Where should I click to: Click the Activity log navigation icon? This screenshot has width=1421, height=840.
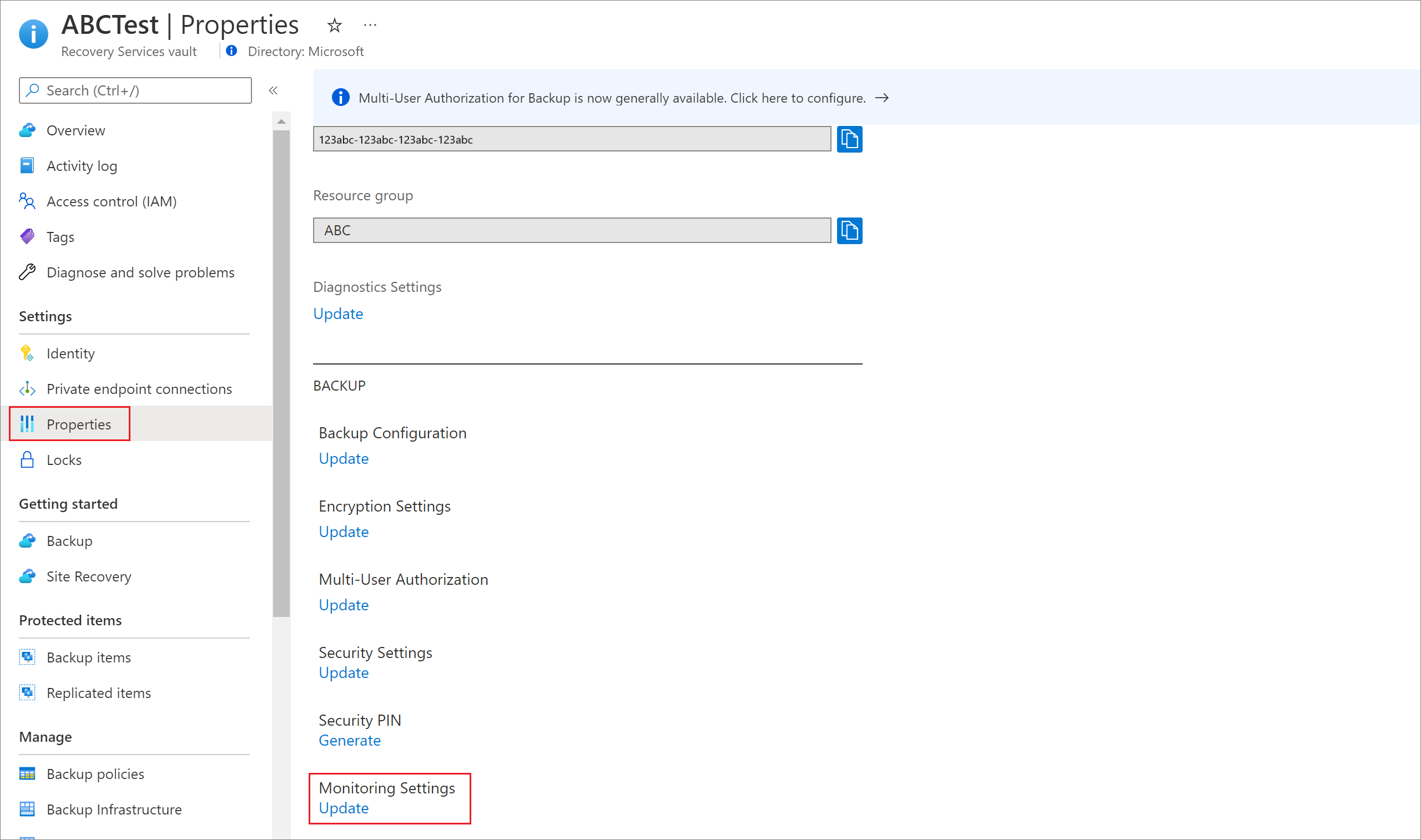point(27,165)
